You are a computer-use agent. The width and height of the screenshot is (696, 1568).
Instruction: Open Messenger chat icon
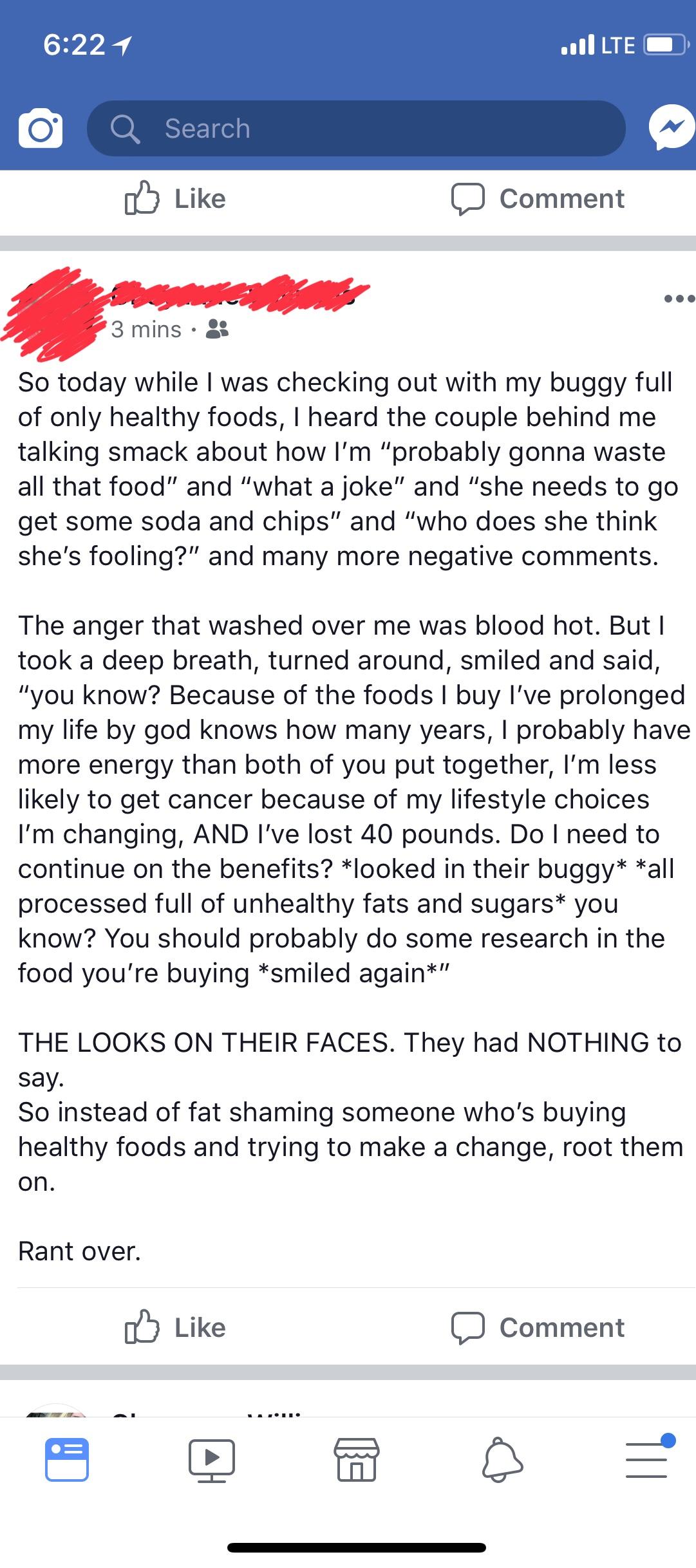pos(671,128)
